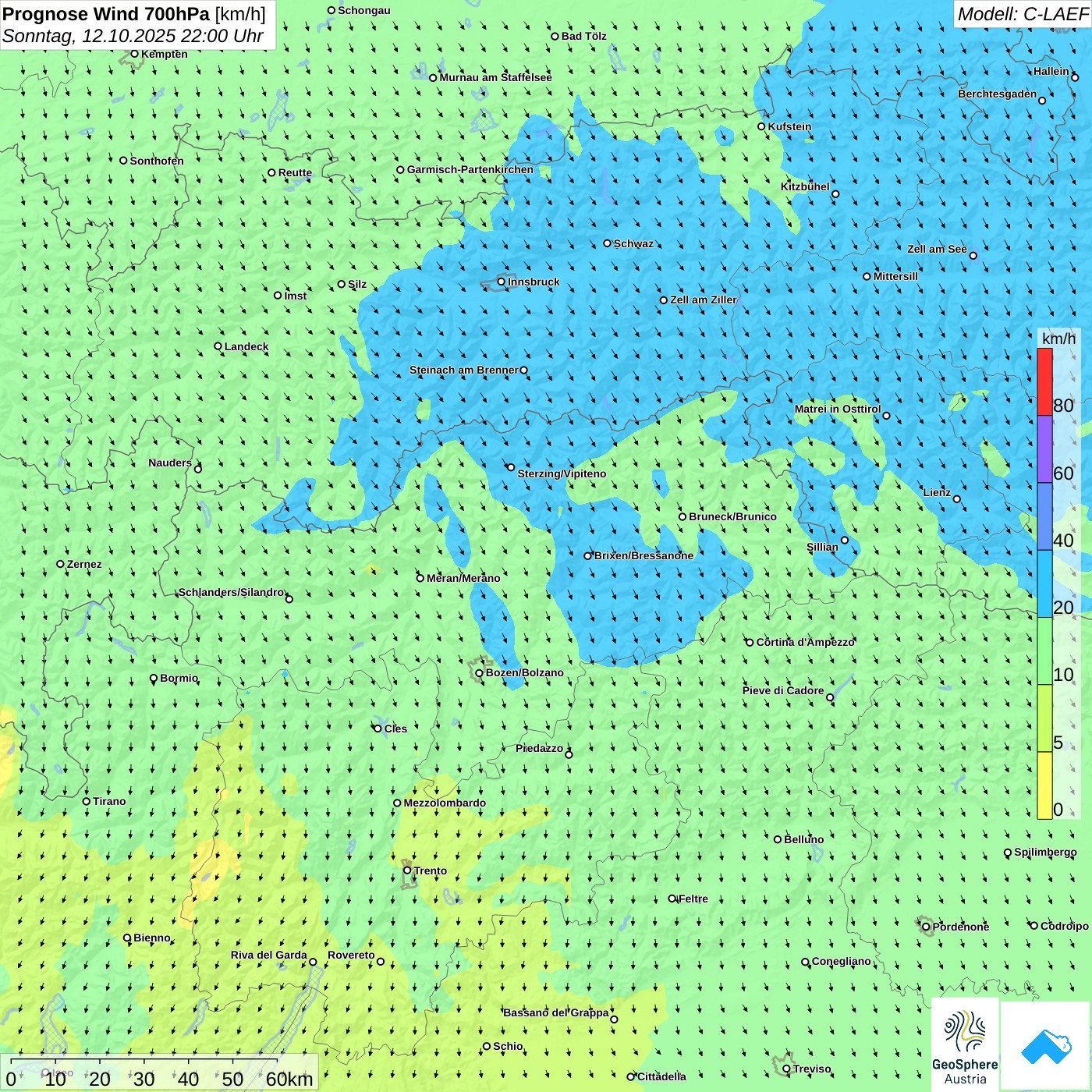Click the Lienz city label
1092x1092 pixels.
(x=937, y=492)
